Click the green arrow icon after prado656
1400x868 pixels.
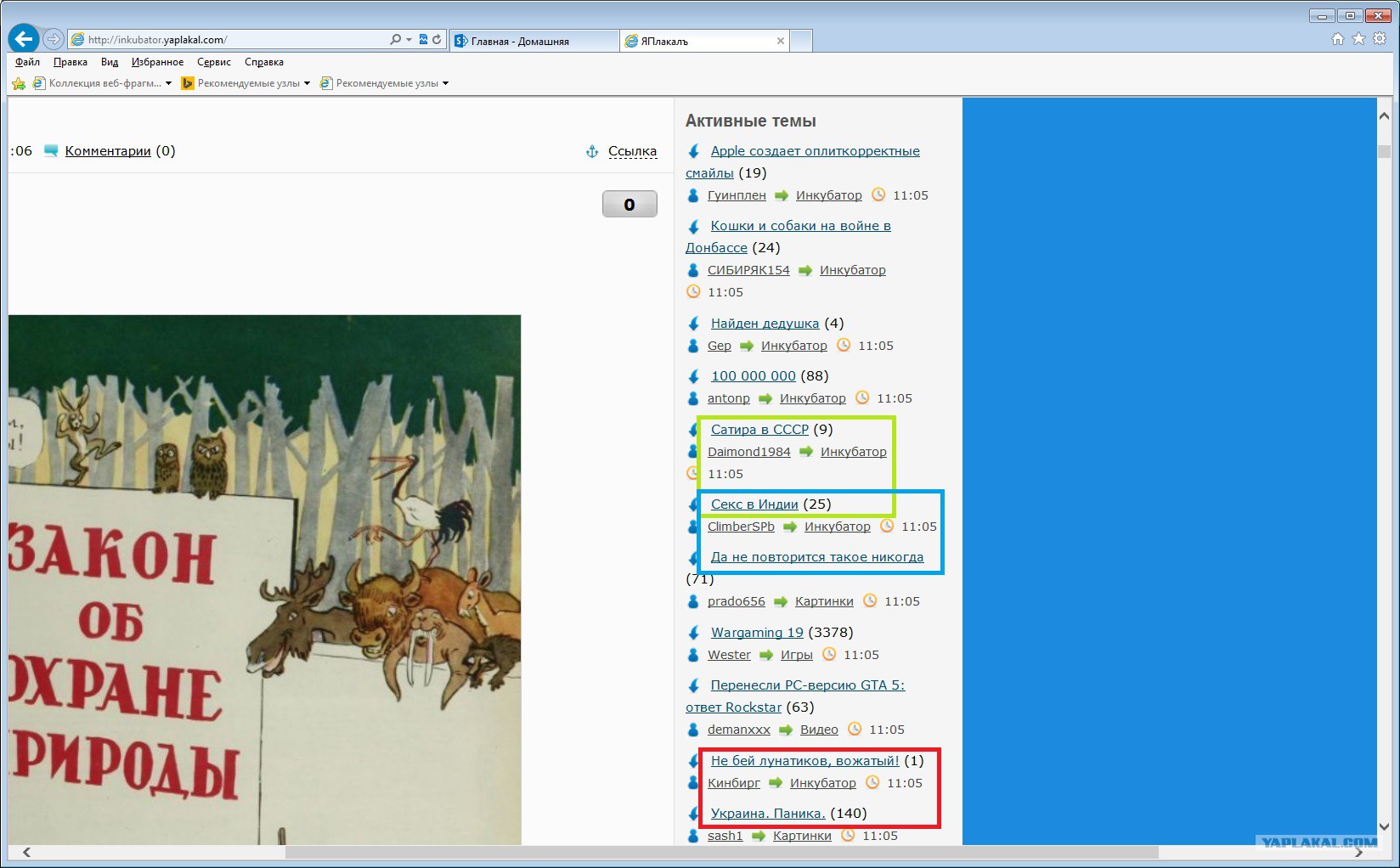pos(781,601)
